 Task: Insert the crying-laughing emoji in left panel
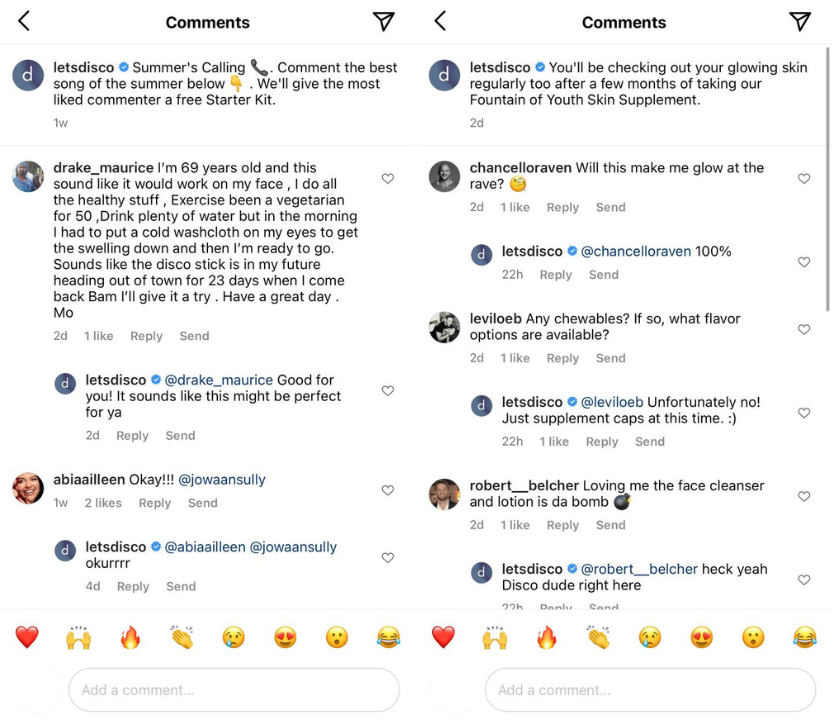389,637
